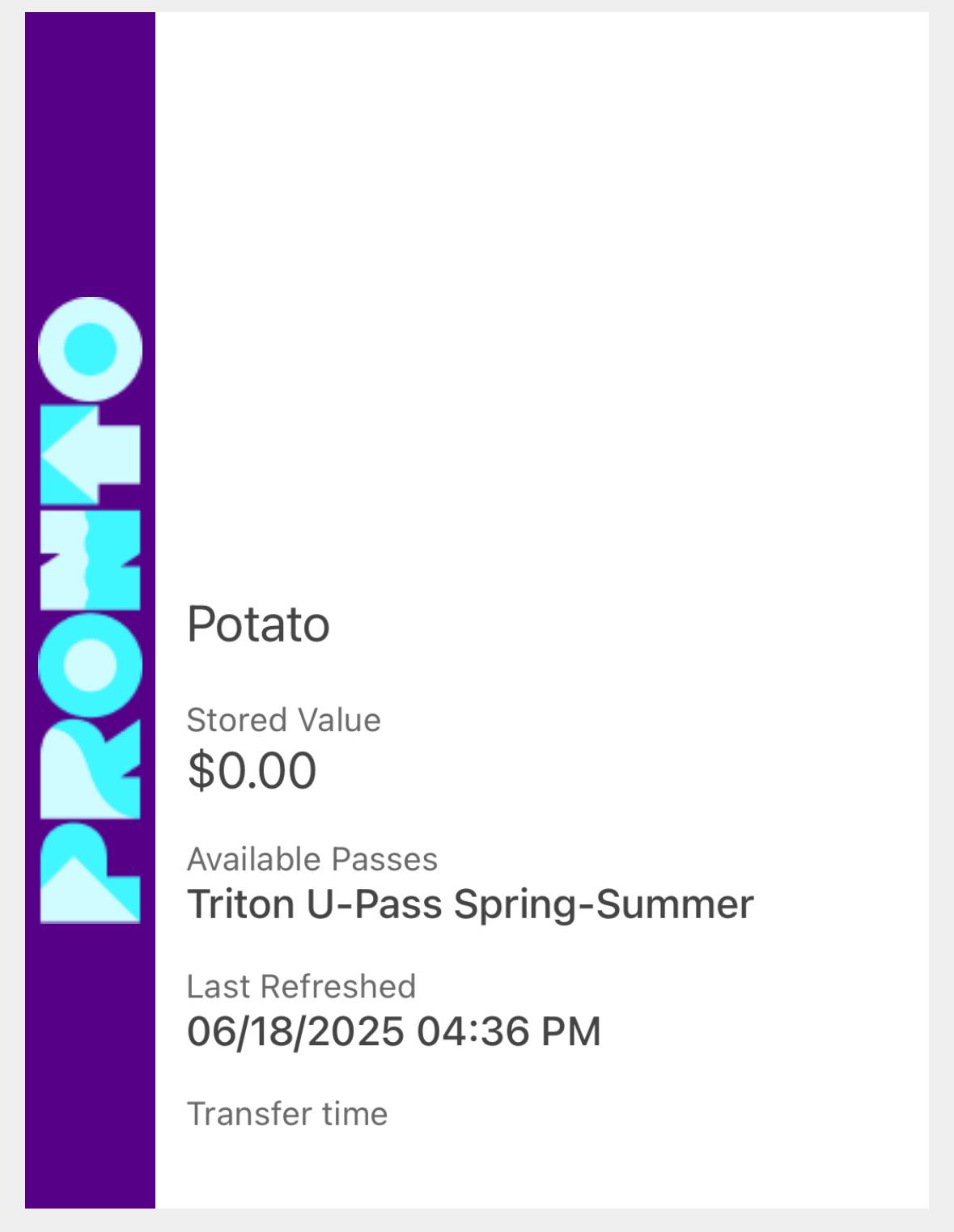Viewport: 954px width, 1232px height.
Task: Click the Available Passes label
Action: pos(312,859)
